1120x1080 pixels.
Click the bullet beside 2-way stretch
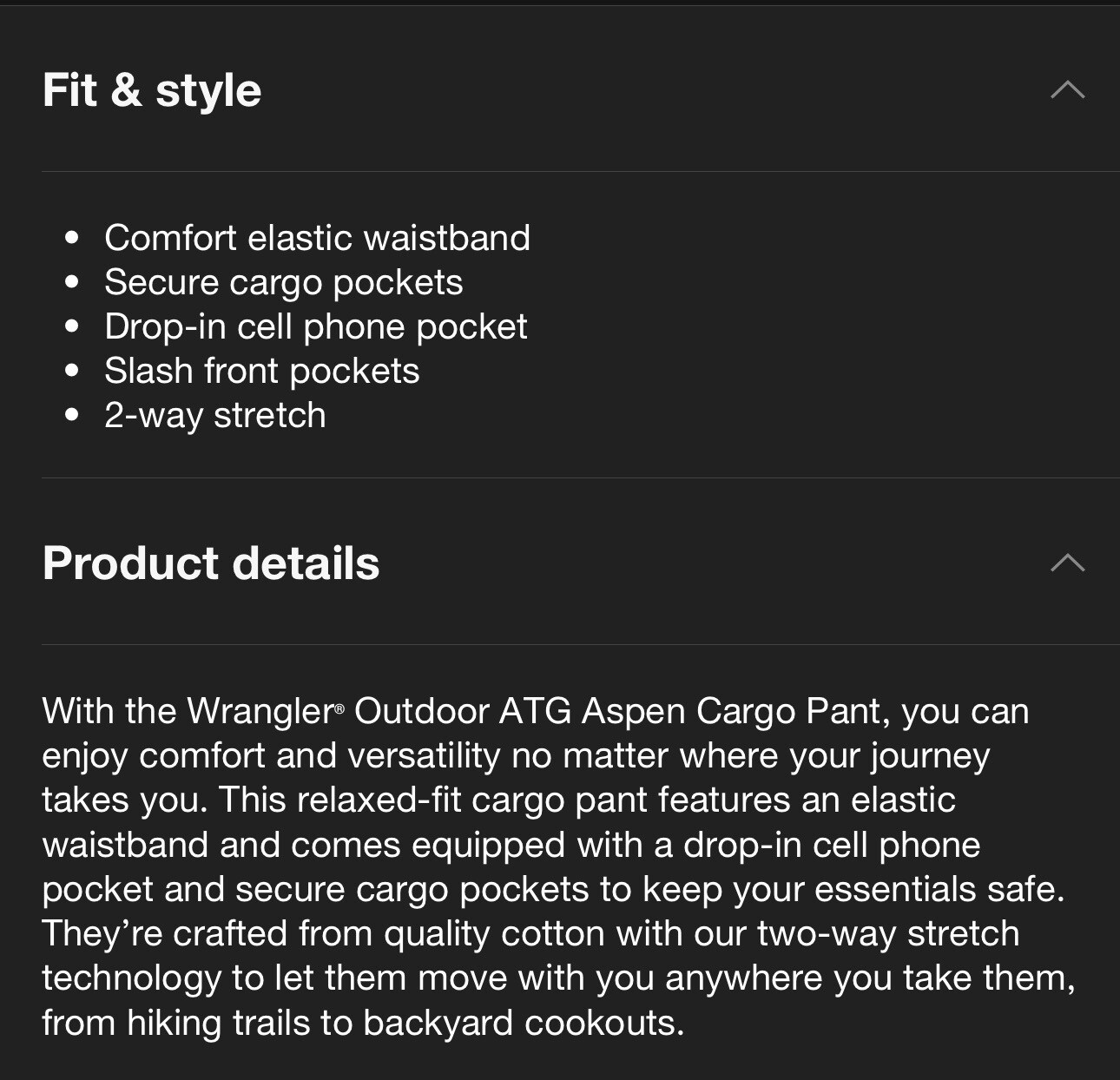(72, 415)
